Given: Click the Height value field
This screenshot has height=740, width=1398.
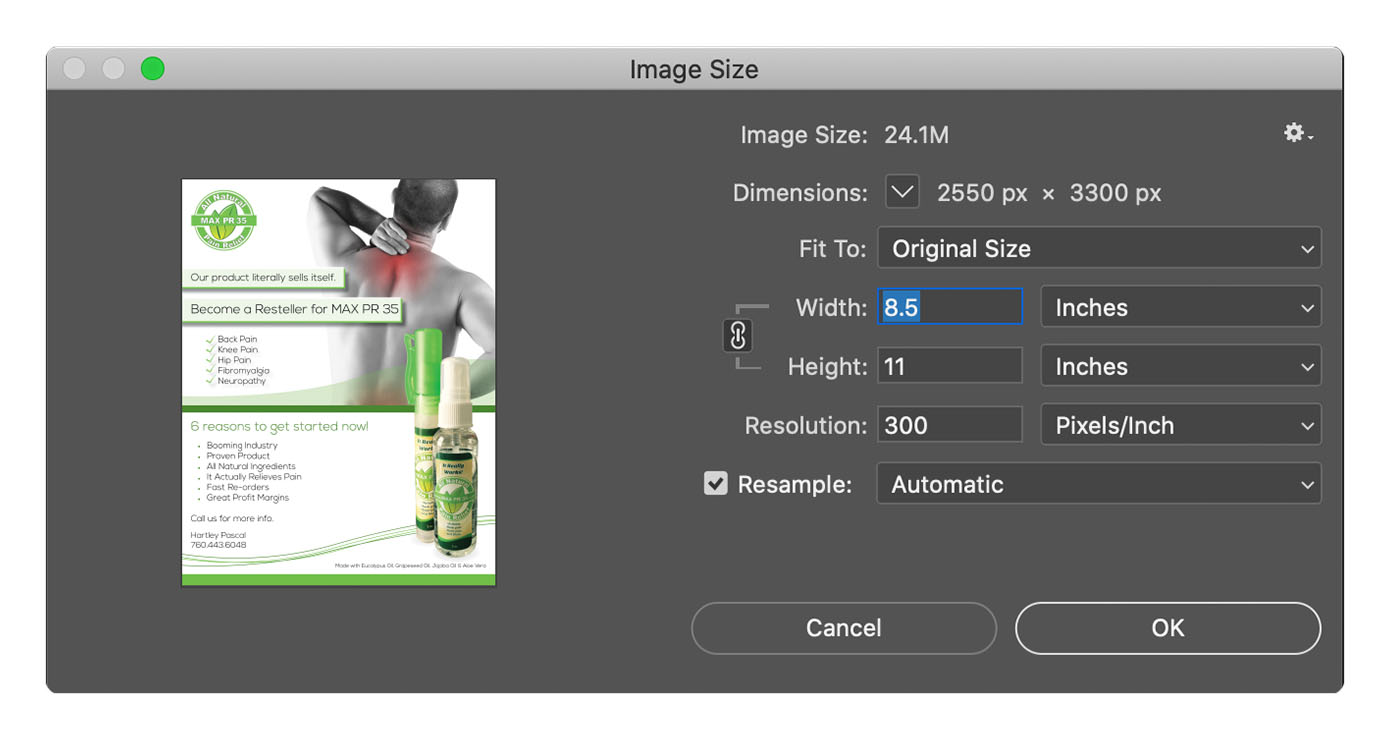Looking at the screenshot, I should coord(950,367).
